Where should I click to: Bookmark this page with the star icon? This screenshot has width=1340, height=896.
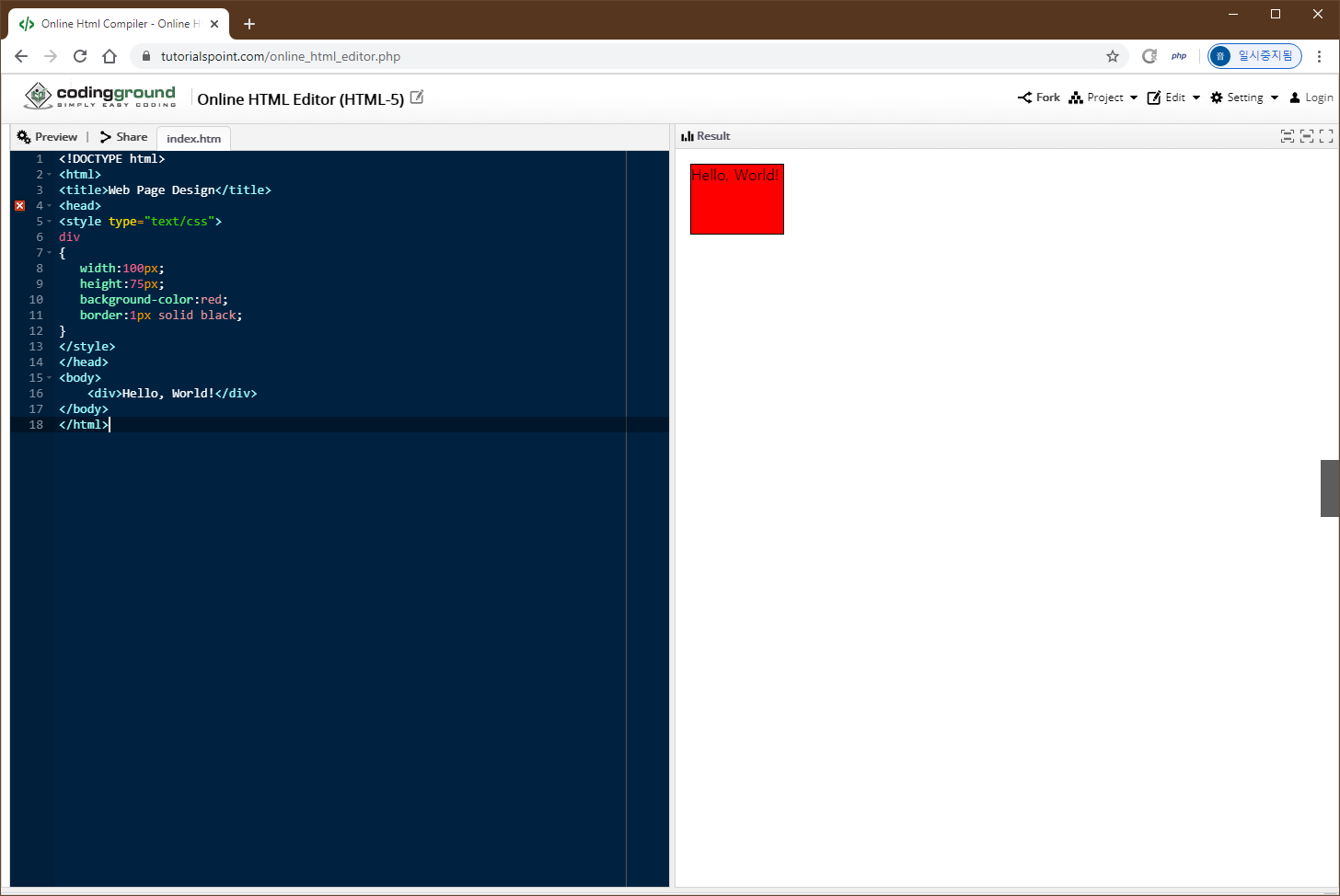pyautogui.click(x=1113, y=56)
